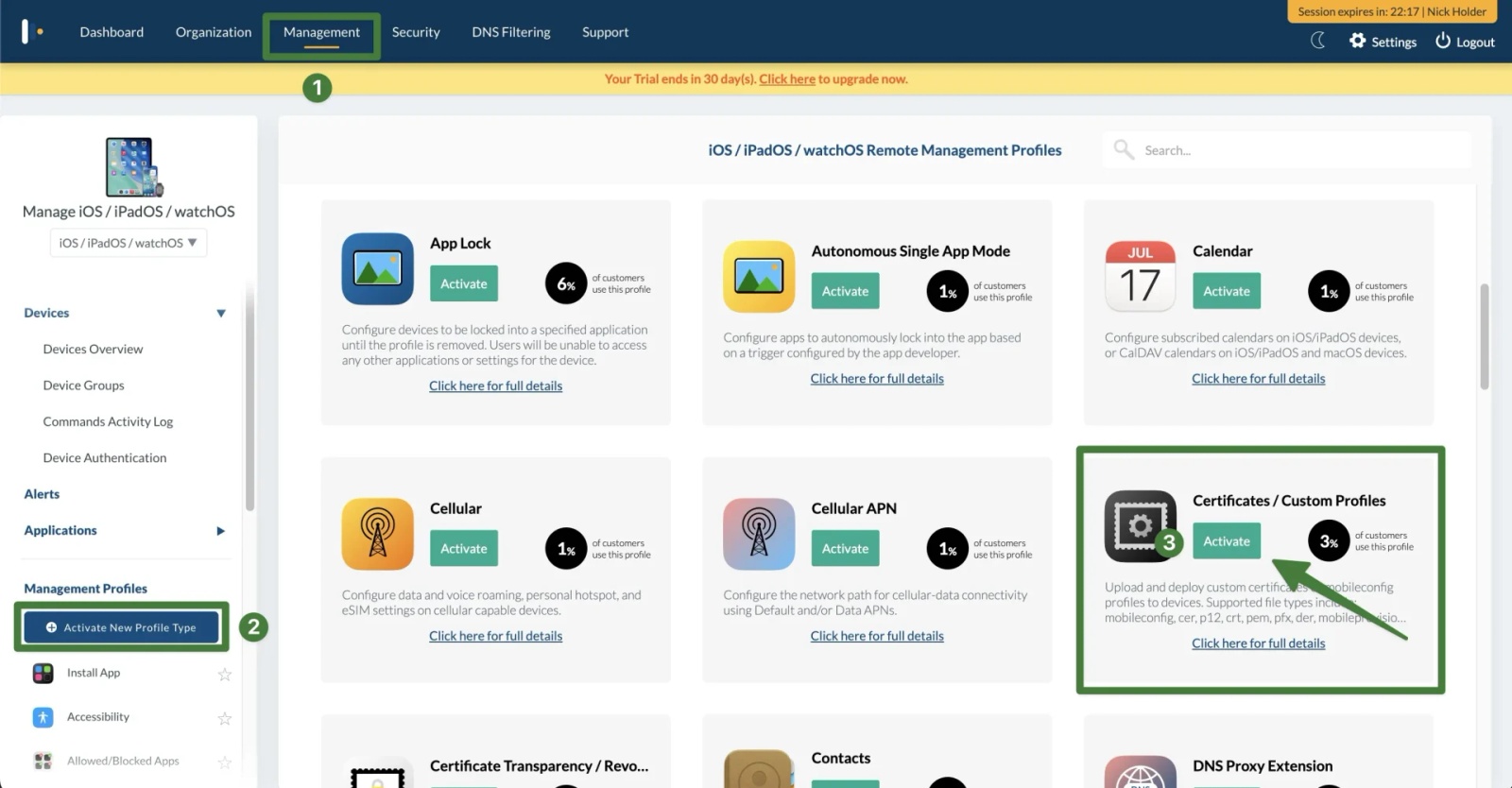Screen dimensions: 1512x788
Task: Click the app logo in top bar
Action: coord(32,31)
